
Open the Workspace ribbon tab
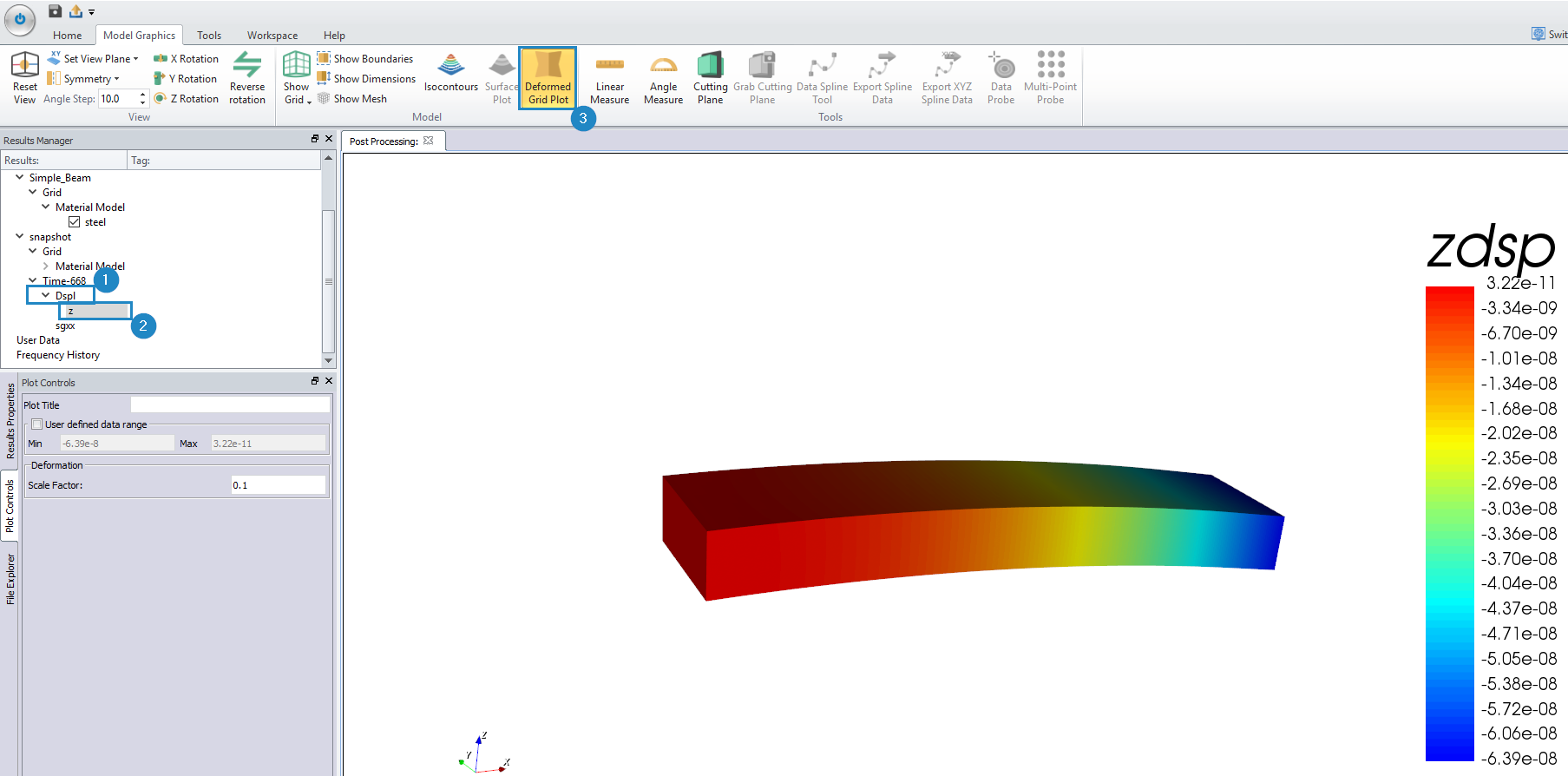(272, 36)
